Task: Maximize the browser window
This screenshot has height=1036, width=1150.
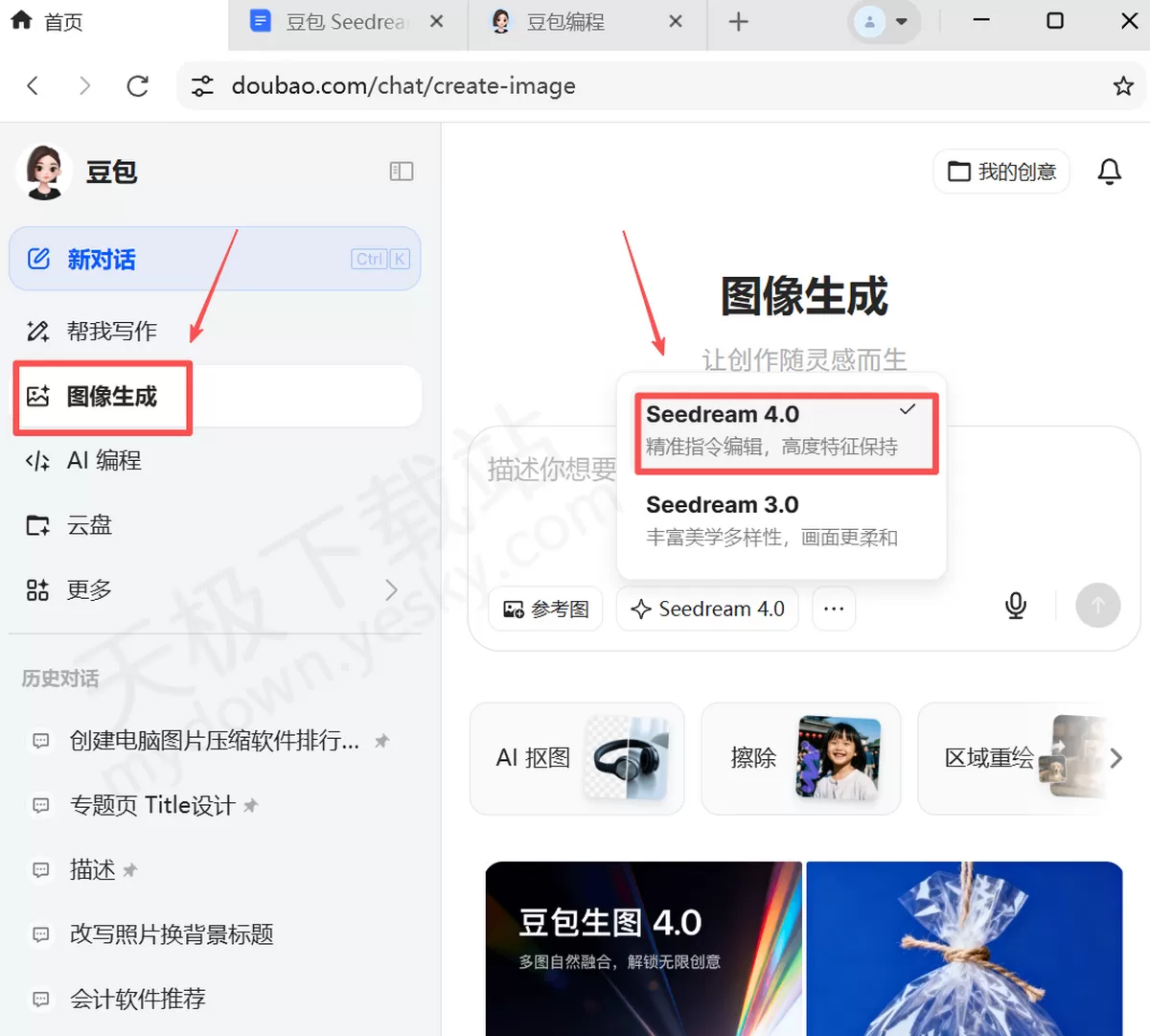Action: point(1055,21)
